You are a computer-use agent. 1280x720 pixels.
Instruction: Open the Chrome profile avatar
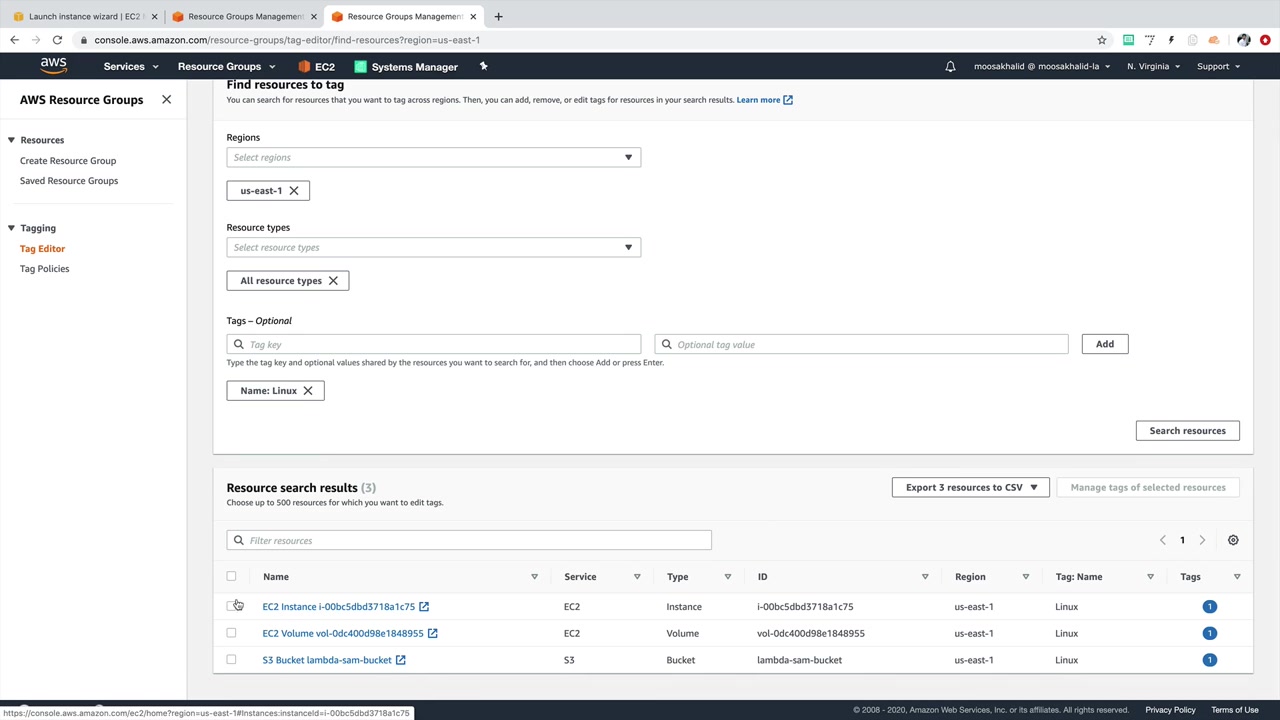point(1243,40)
